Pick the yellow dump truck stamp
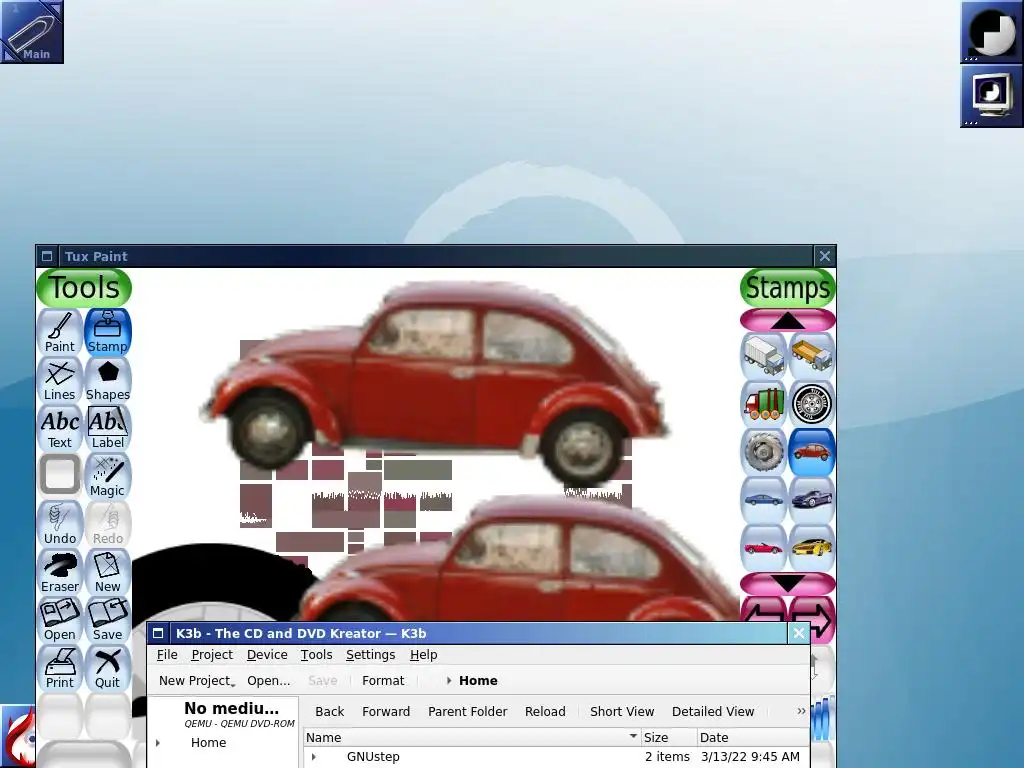 pos(812,356)
